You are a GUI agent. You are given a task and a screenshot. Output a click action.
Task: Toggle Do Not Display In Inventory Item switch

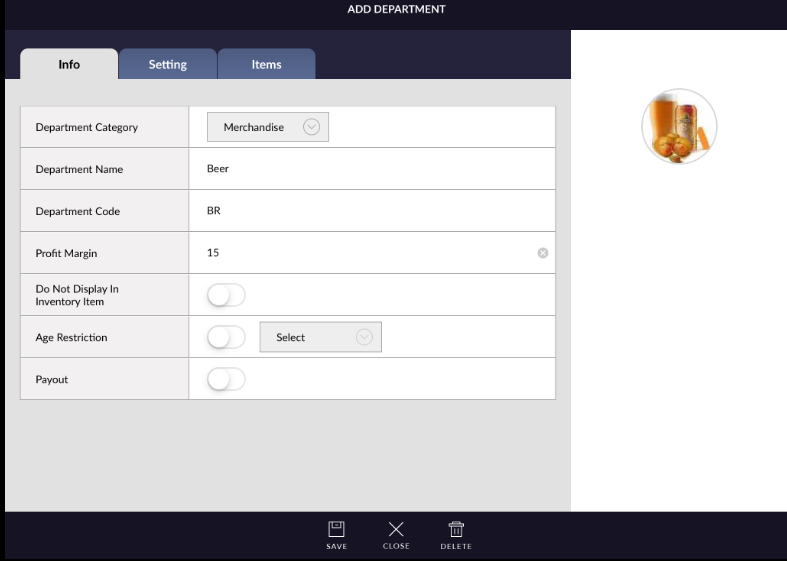[226, 295]
